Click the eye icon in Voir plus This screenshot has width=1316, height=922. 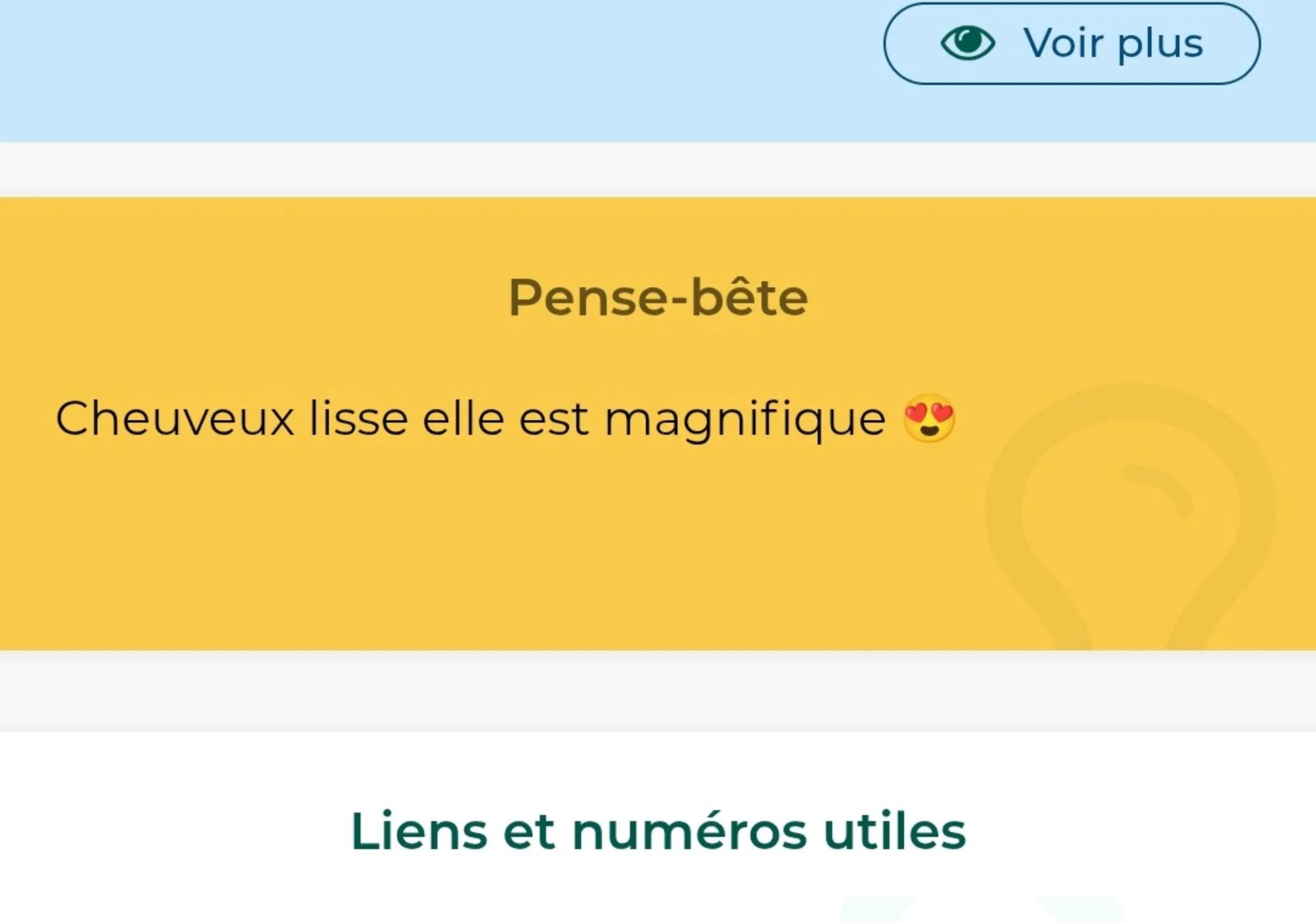(967, 43)
